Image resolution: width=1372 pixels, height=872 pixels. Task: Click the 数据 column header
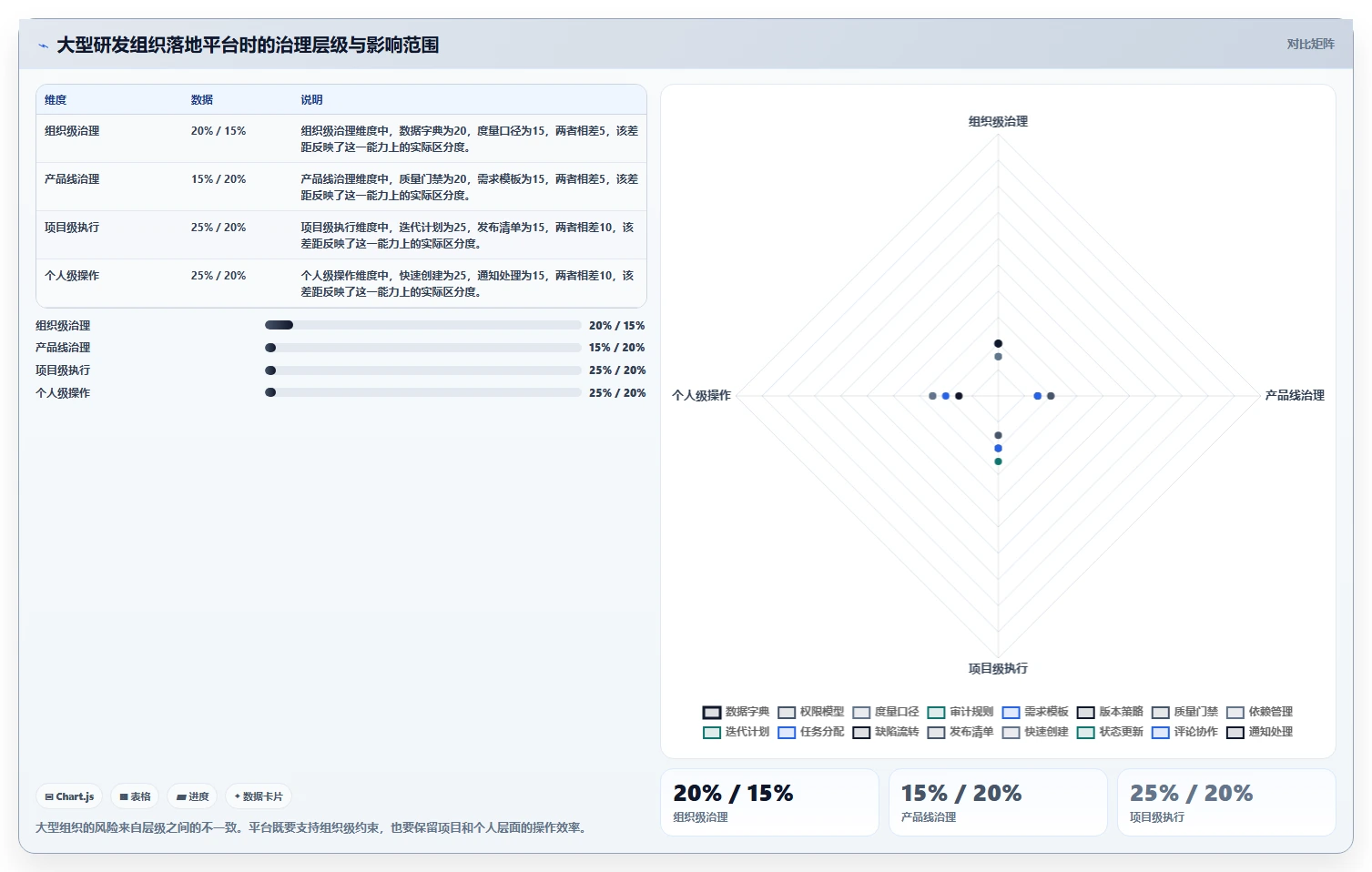click(x=202, y=100)
